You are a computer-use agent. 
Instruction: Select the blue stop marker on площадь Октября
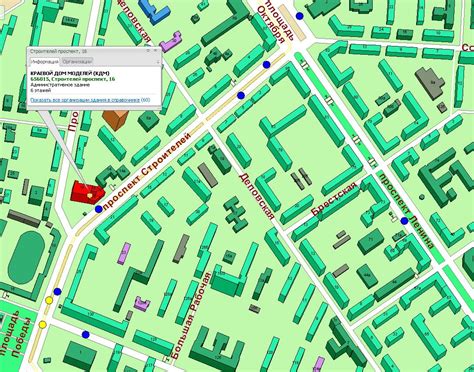pyautogui.click(x=300, y=15)
